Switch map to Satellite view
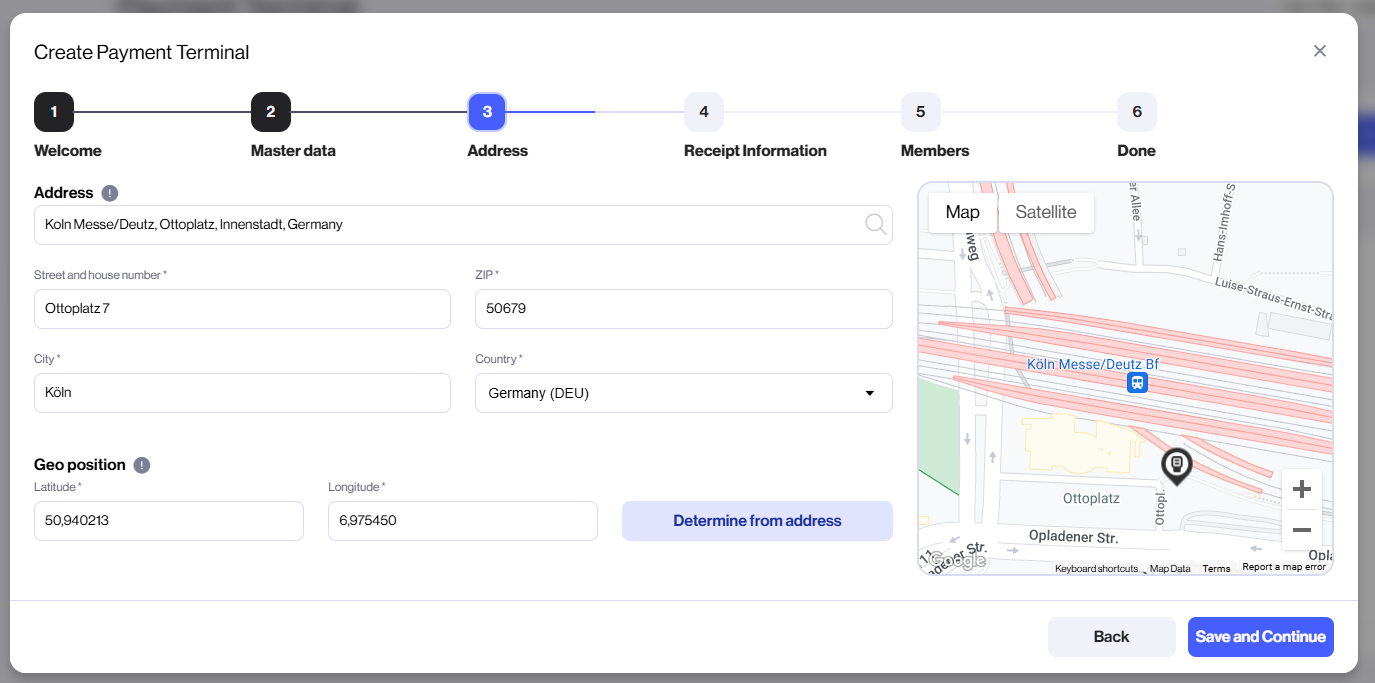 pyautogui.click(x=1045, y=212)
